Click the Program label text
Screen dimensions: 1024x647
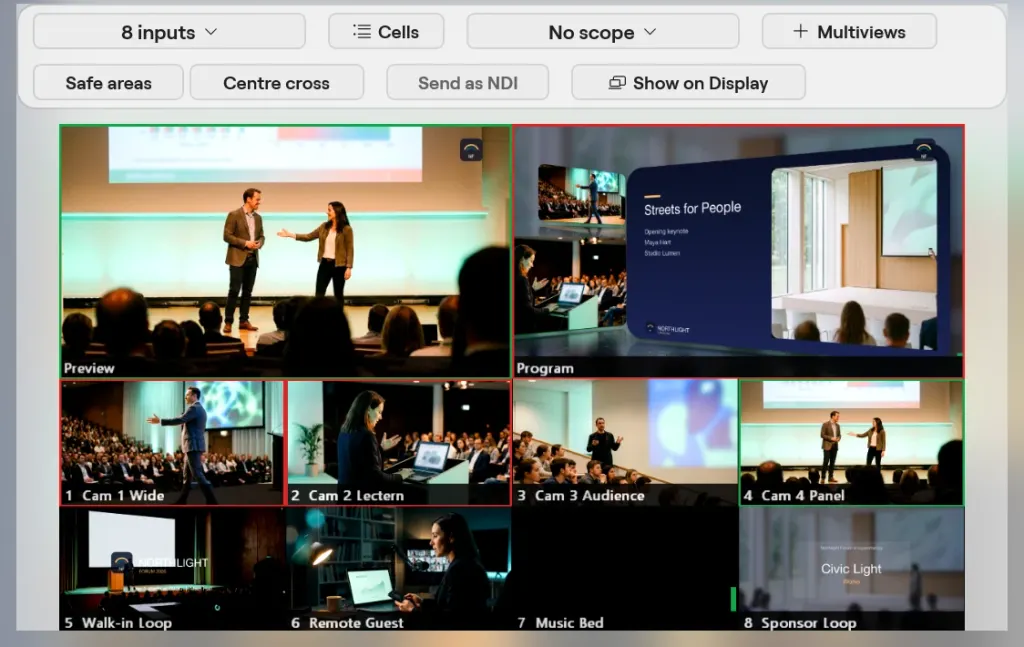coord(545,368)
